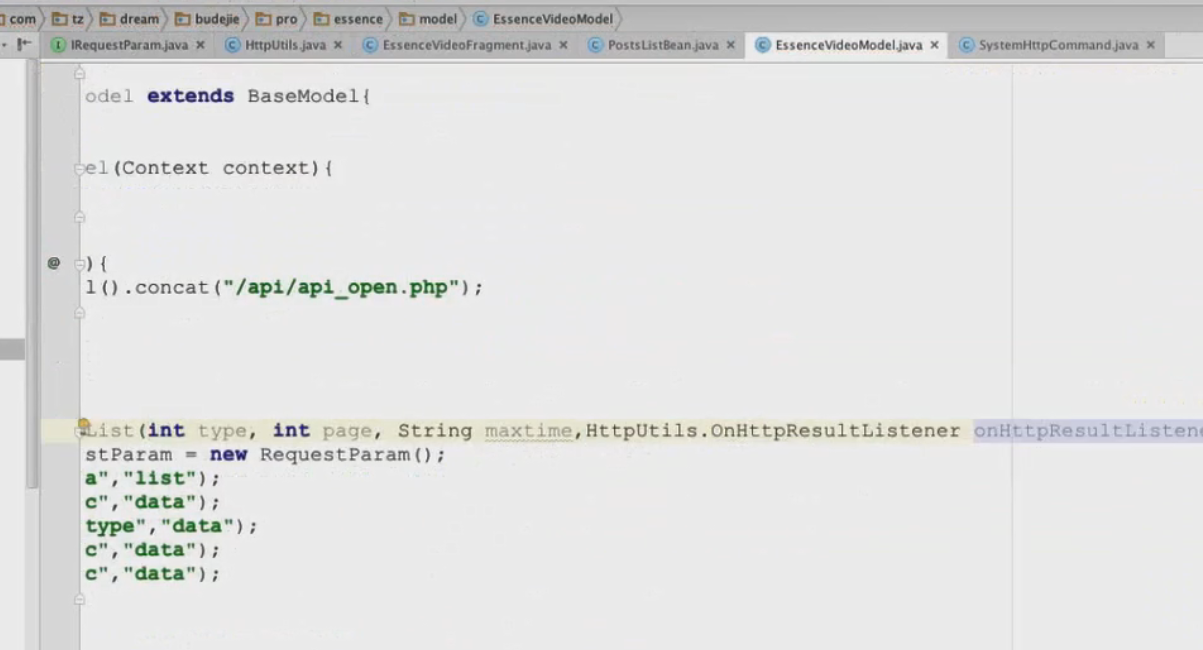The height and width of the screenshot is (650, 1203).
Task: Fold the method with int type parameter
Action: pos(80,431)
